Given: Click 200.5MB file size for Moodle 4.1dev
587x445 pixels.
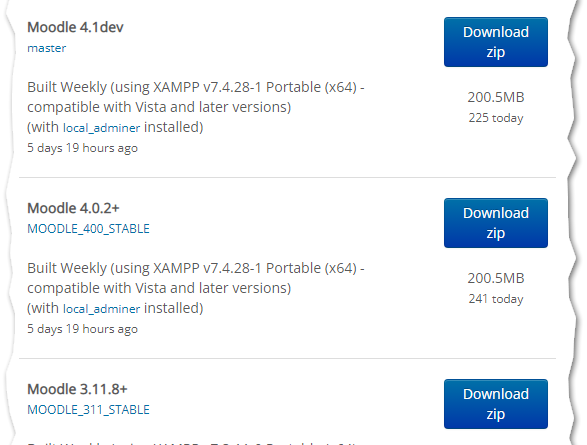Looking at the screenshot, I should click(496, 97).
